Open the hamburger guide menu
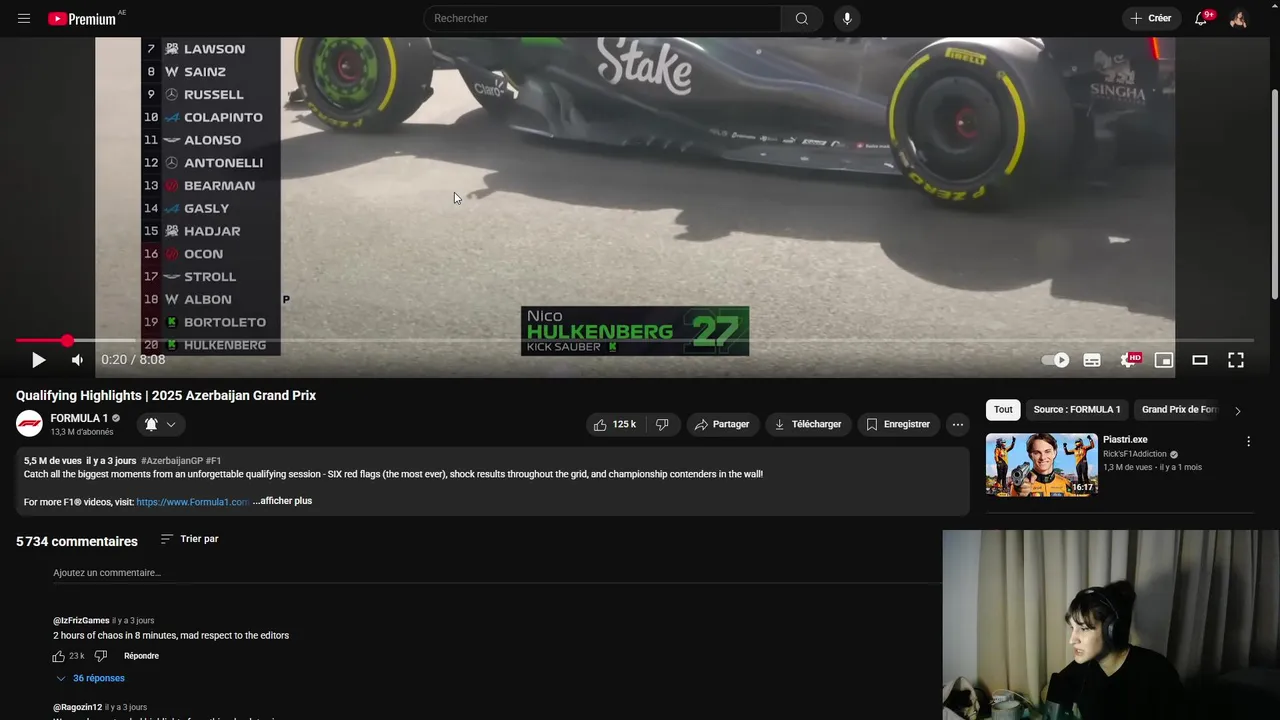Screen dimensions: 1280x720 coord(24,18)
